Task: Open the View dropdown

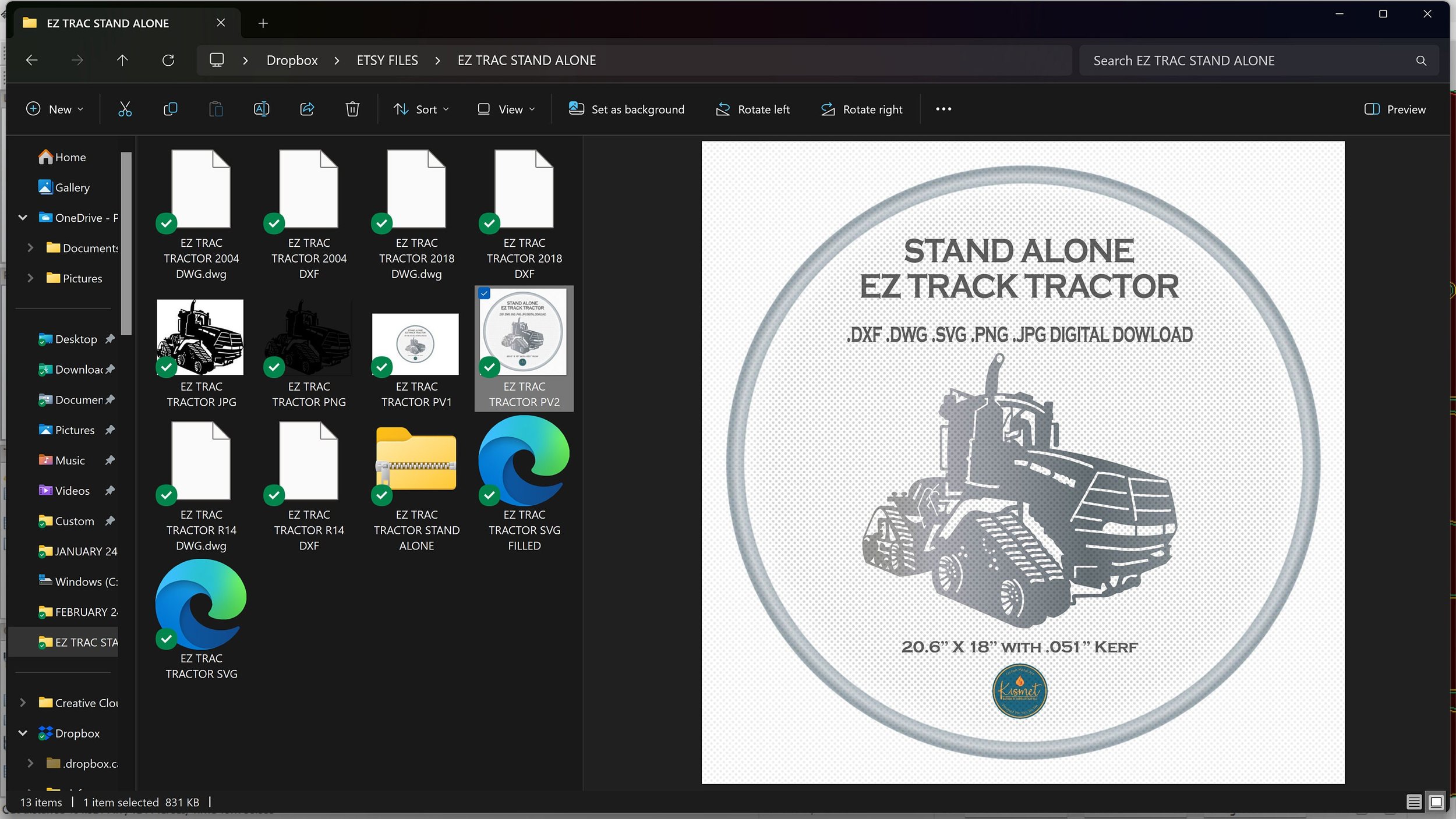Action: [506, 109]
